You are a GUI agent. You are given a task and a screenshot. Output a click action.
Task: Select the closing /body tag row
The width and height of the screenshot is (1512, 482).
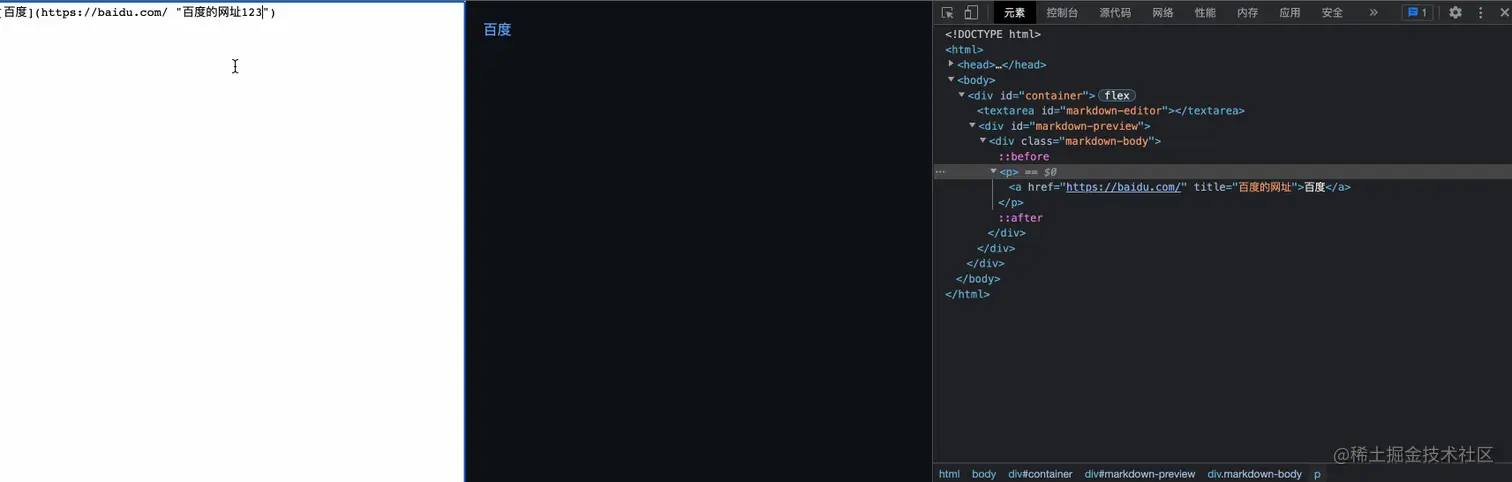(x=978, y=279)
